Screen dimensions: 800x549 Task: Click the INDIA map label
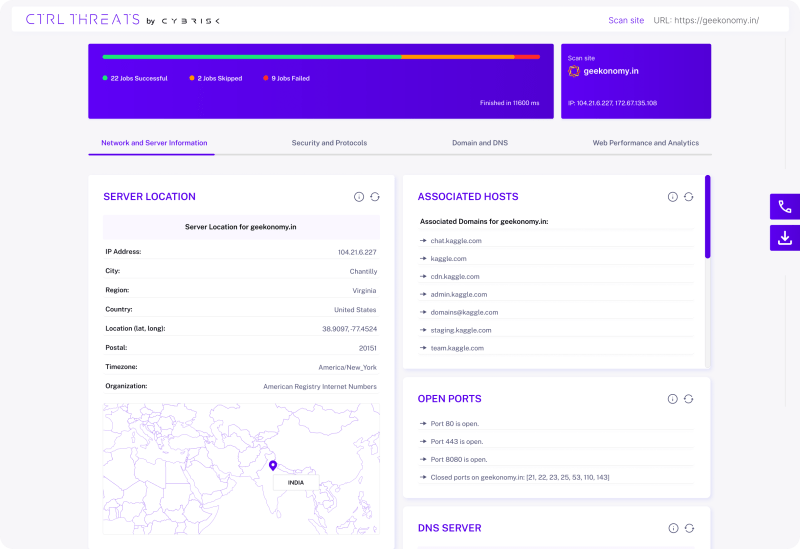point(296,483)
